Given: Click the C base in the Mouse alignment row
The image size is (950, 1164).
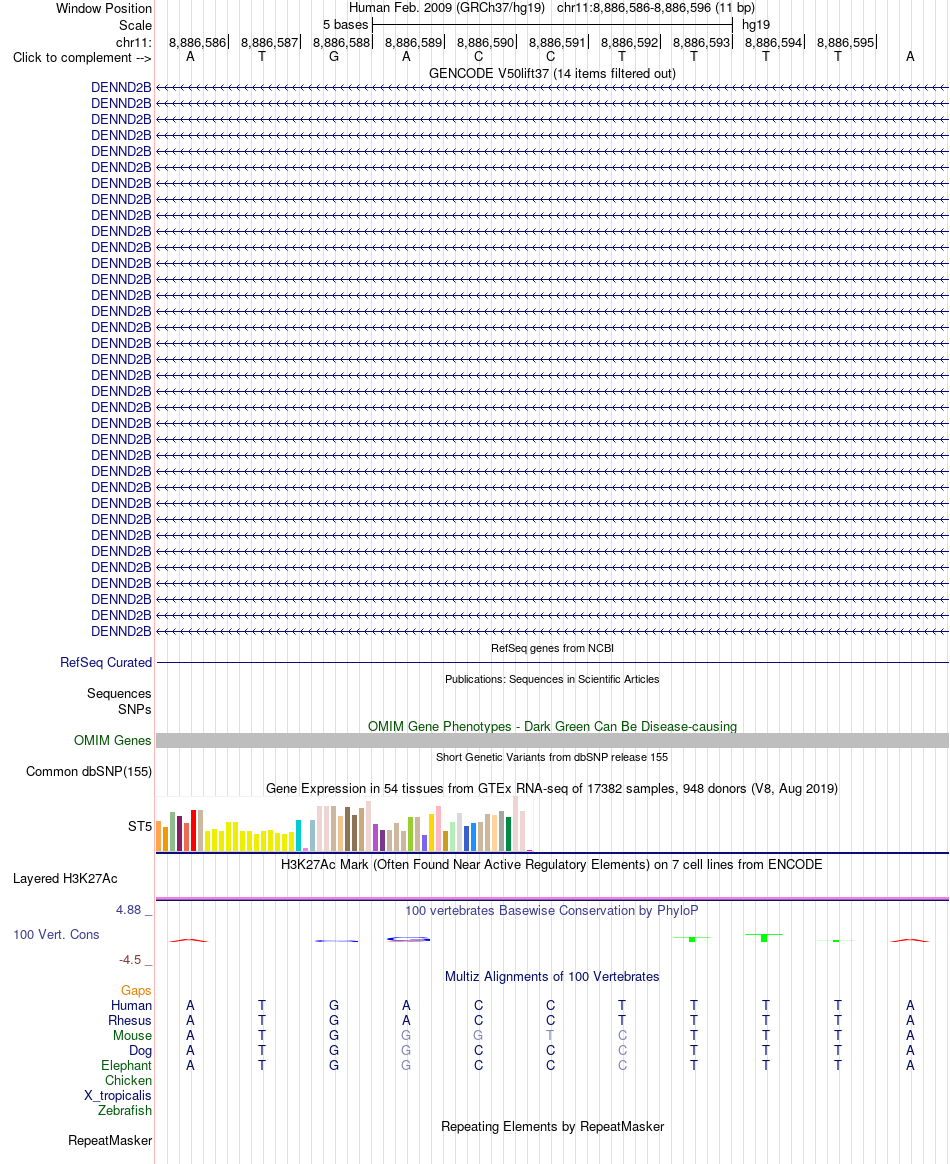Looking at the screenshot, I should tap(622, 1035).
